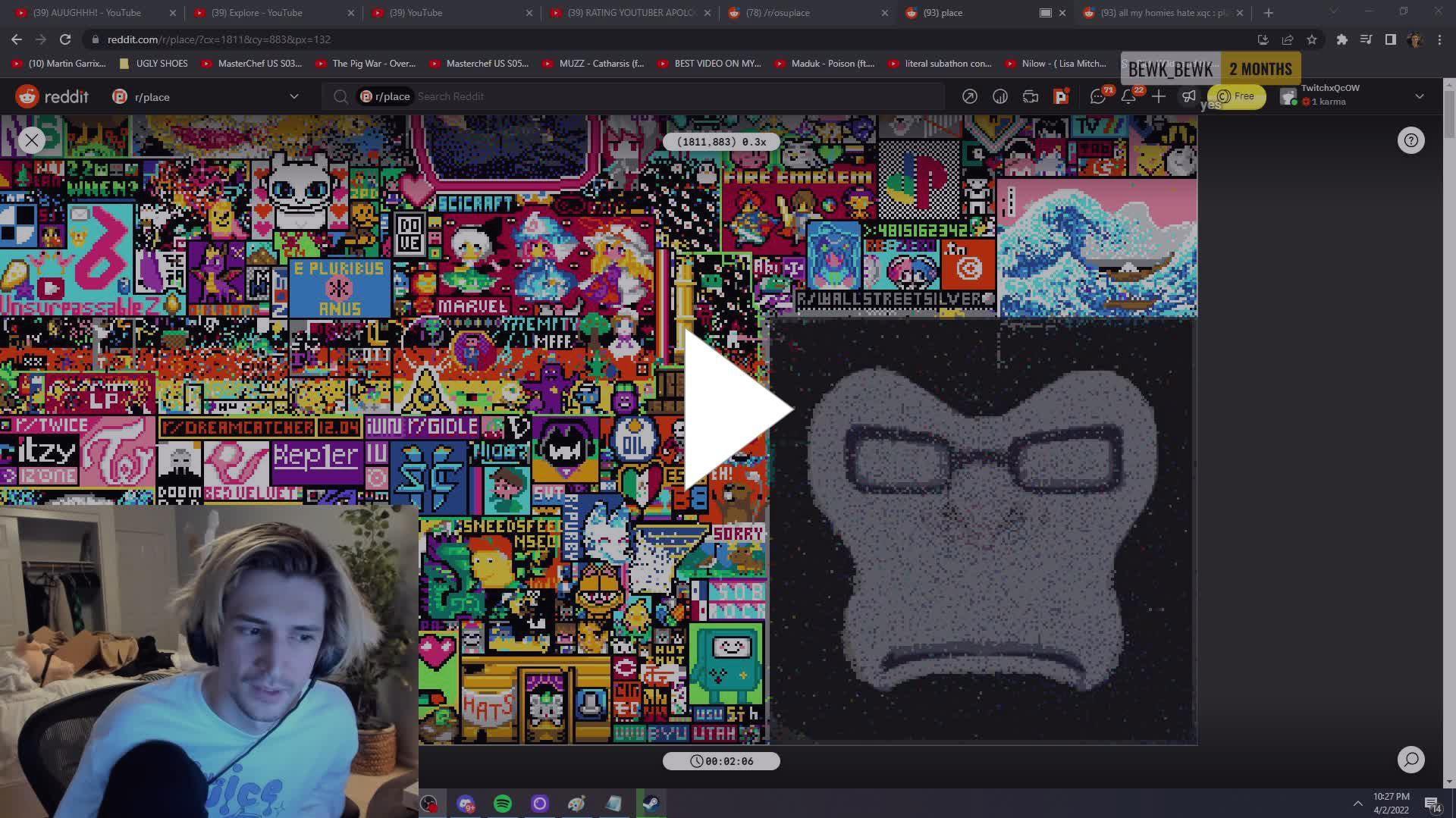Open the MUZZ - Catharsis bookmark

tap(593, 64)
